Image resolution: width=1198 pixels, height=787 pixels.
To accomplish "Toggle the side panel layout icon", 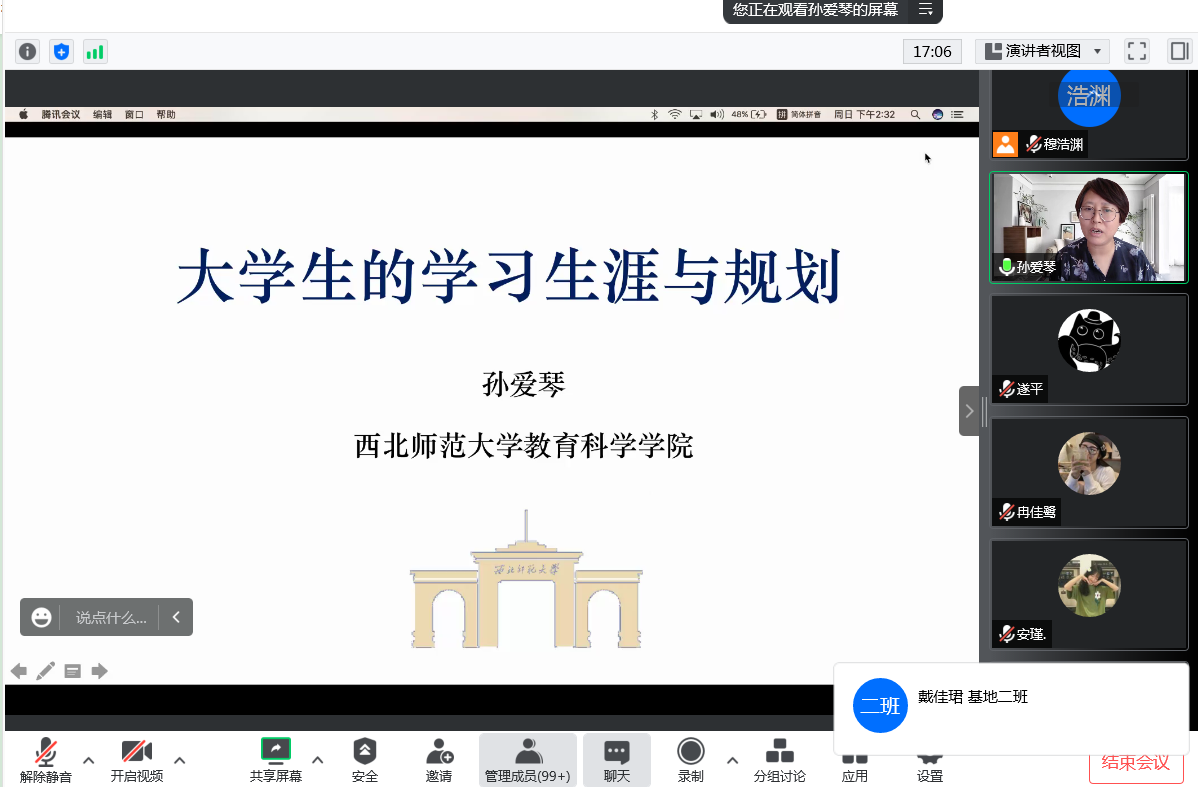I will [1178, 51].
